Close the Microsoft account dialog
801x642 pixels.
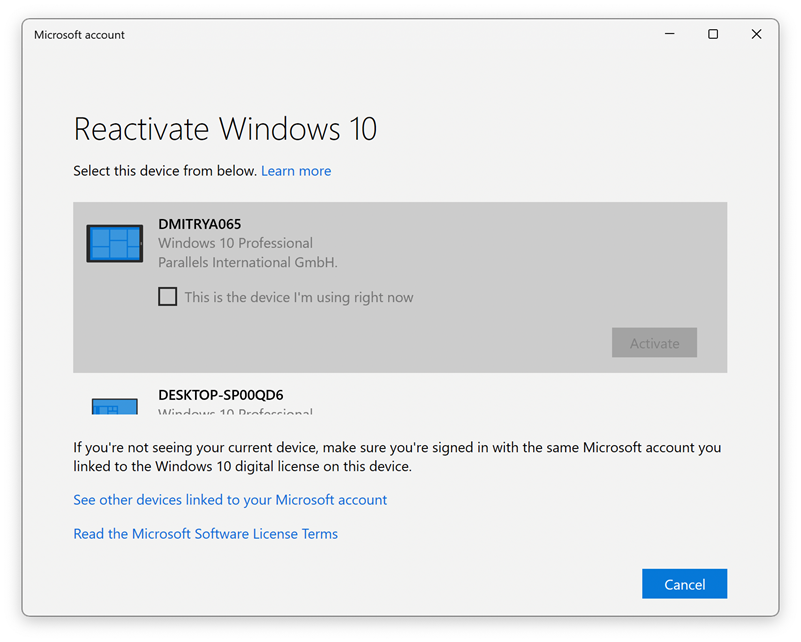tap(756, 34)
